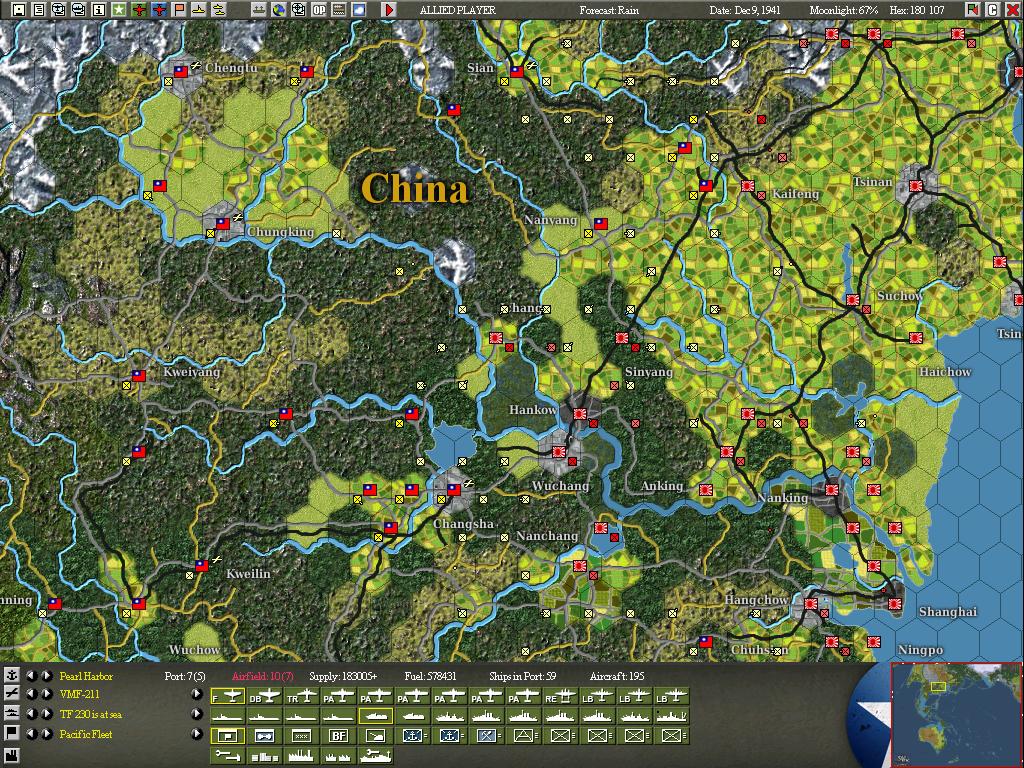
Task: Click the orange flag toolbar icon
Action: [179, 10]
